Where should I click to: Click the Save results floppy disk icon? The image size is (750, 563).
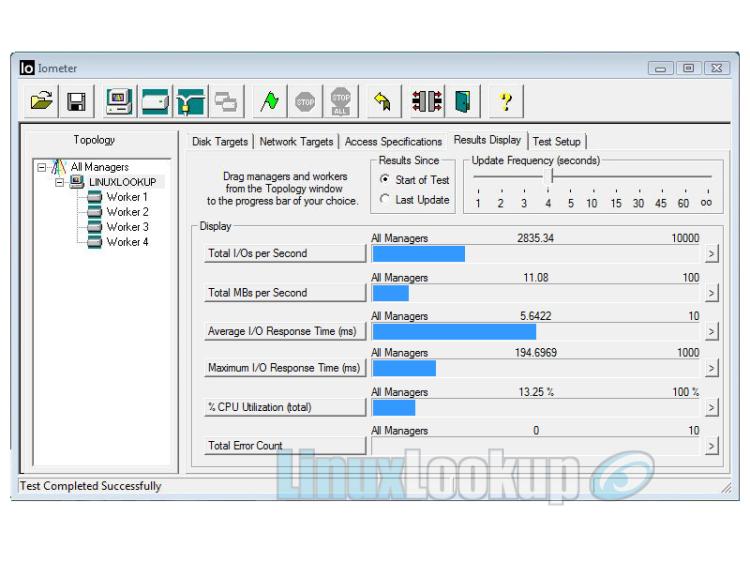tap(75, 101)
